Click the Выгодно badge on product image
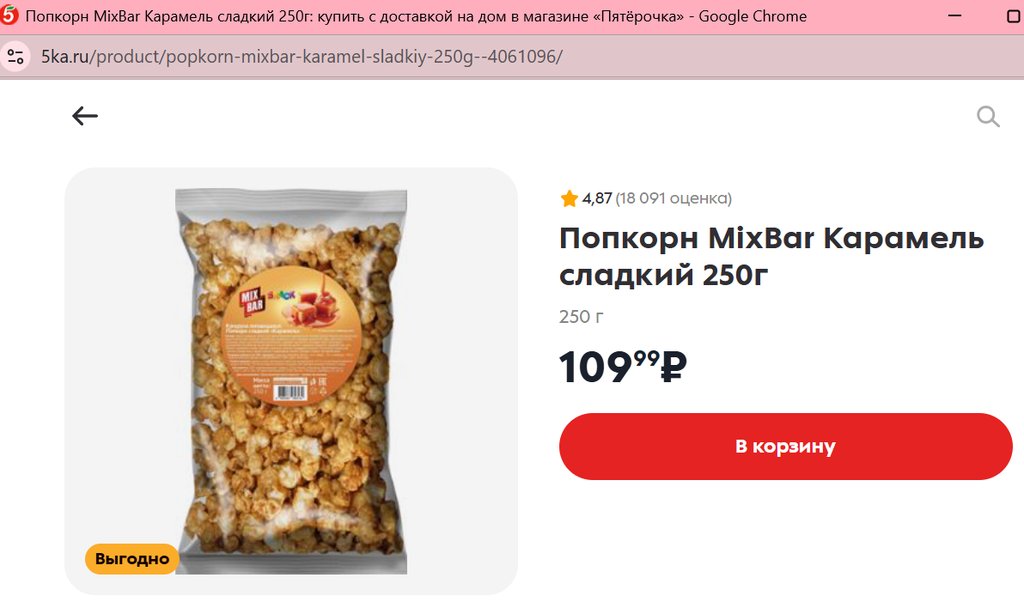The image size is (1024, 602). click(x=132, y=559)
